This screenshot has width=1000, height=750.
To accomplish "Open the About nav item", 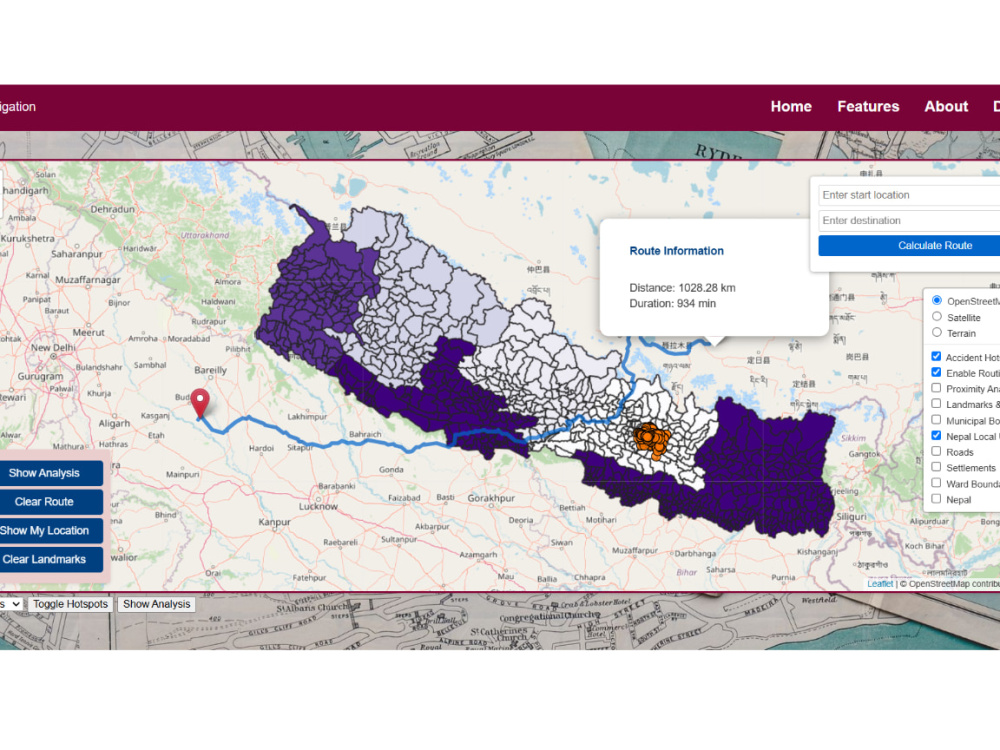I will pos(946,107).
